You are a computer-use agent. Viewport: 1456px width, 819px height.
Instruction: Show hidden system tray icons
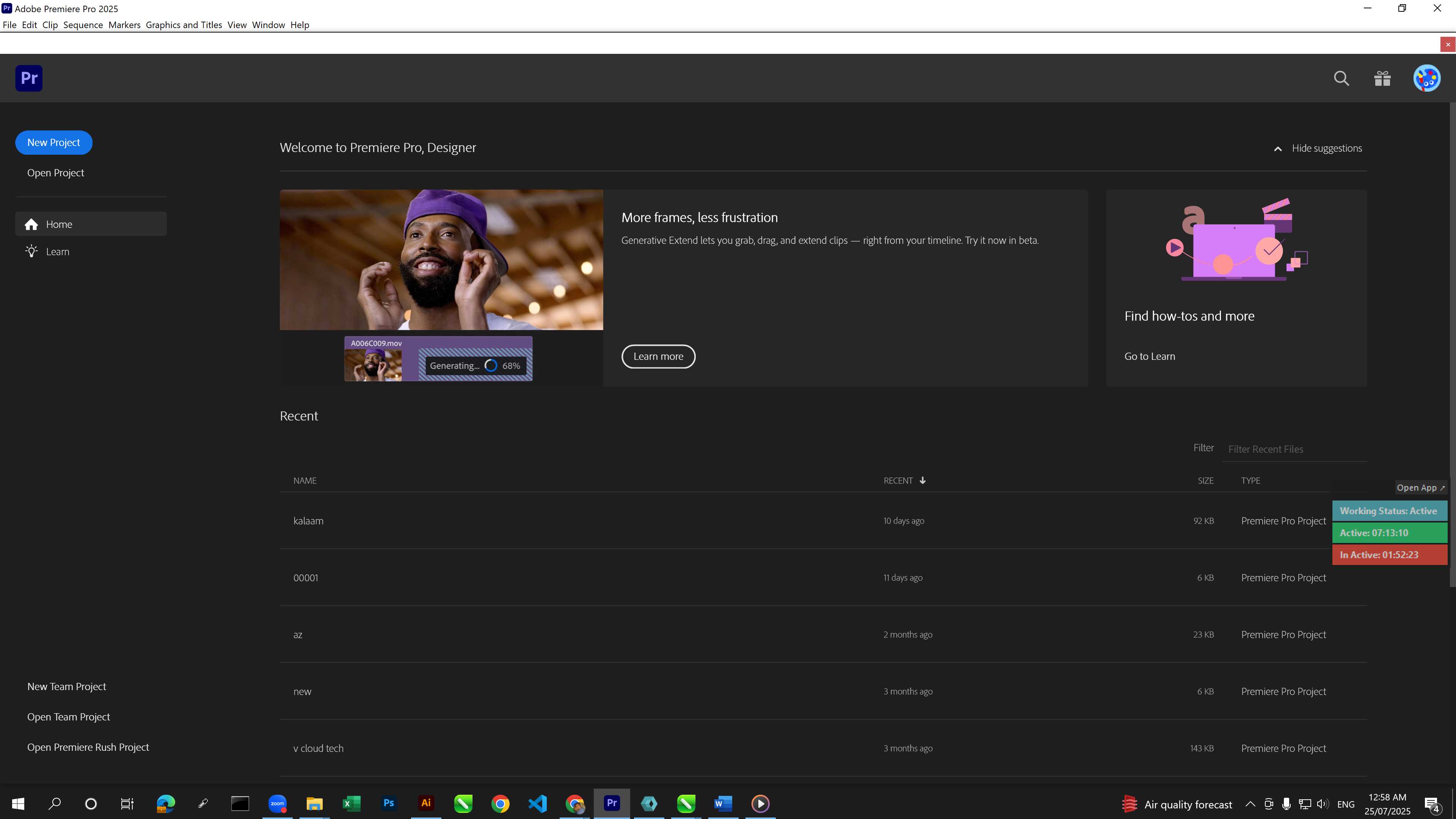point(1250,804)
